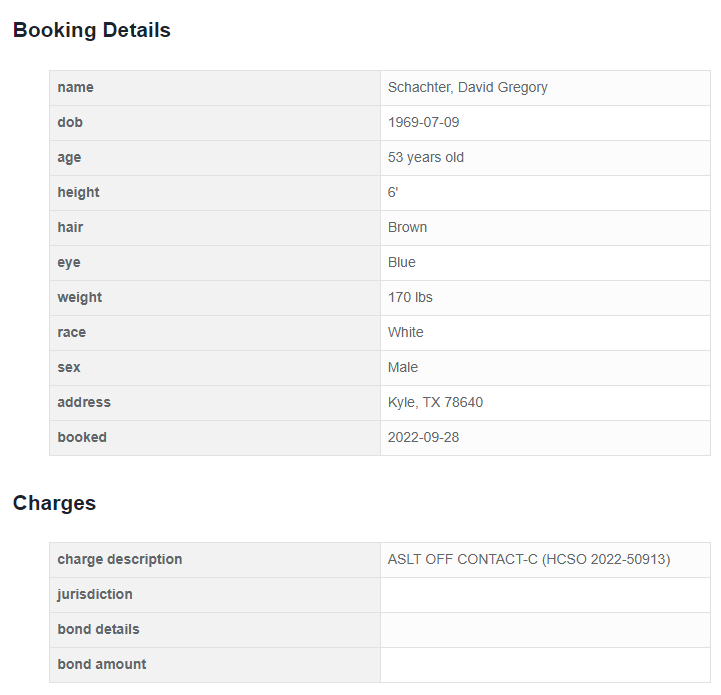Click the sex value "Male"
Screen dimensions: 721x695
402,367
